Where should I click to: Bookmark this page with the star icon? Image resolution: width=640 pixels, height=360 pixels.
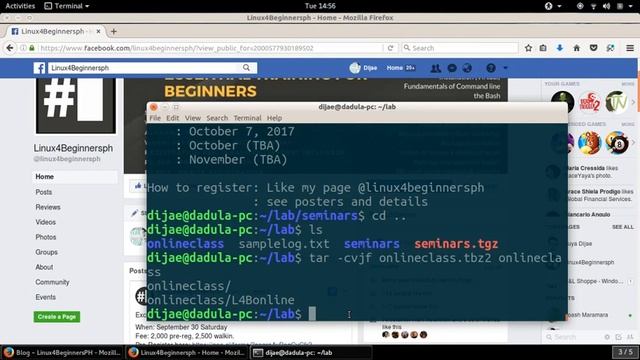(528, 48)
